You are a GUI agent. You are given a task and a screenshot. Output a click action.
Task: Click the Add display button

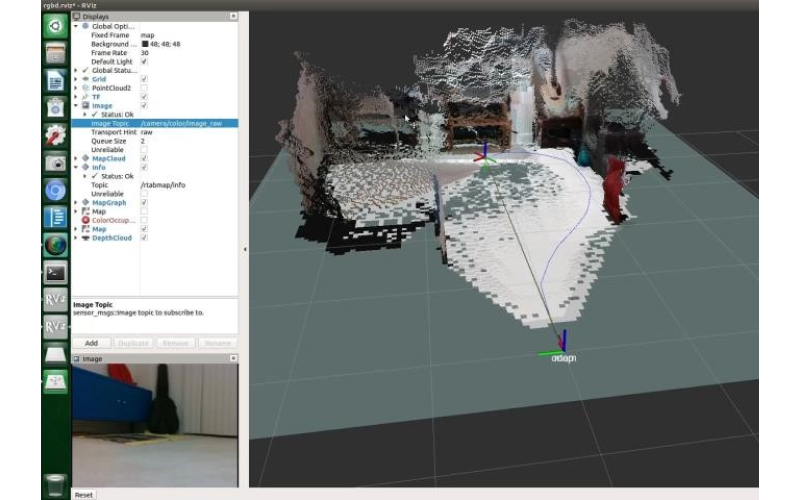pos(91,342)
